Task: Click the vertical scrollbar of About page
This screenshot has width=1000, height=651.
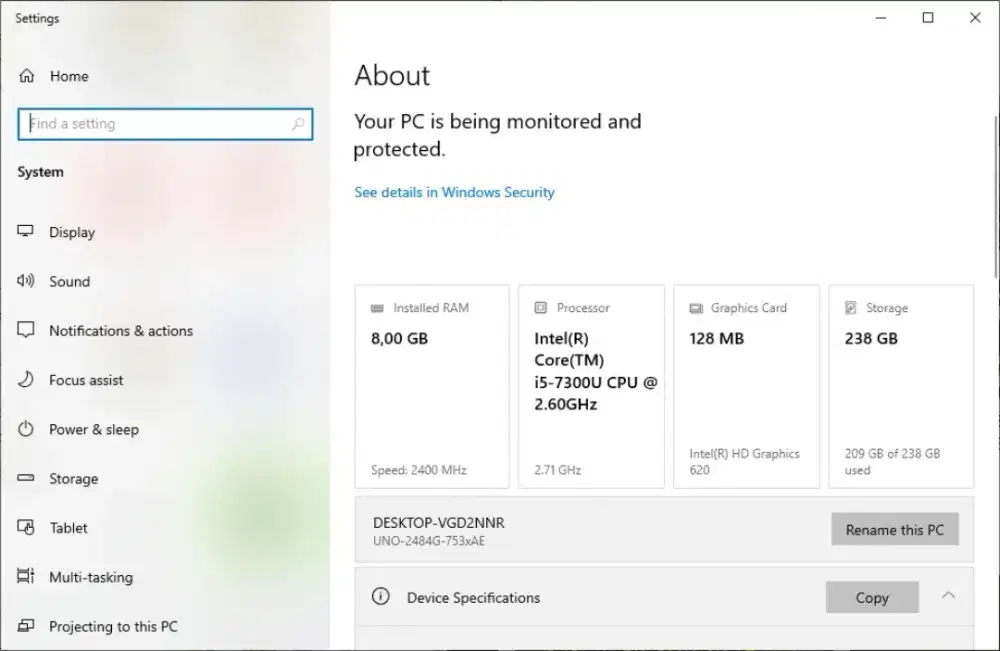Action: pyautogui.click(x=996, y=198)
